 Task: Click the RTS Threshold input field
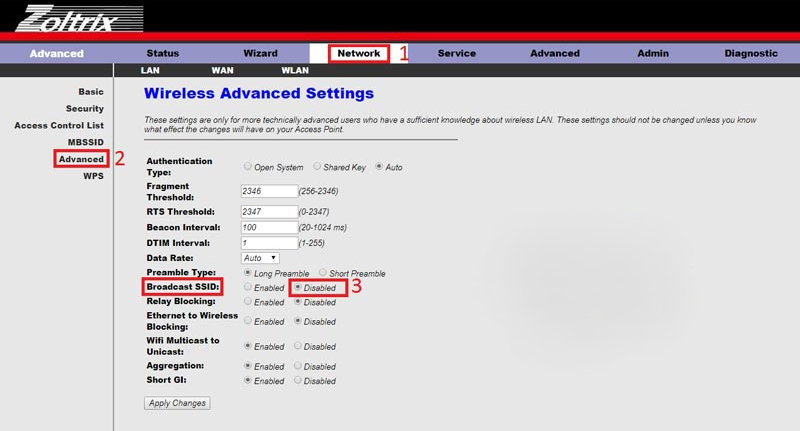click(269, 212)
